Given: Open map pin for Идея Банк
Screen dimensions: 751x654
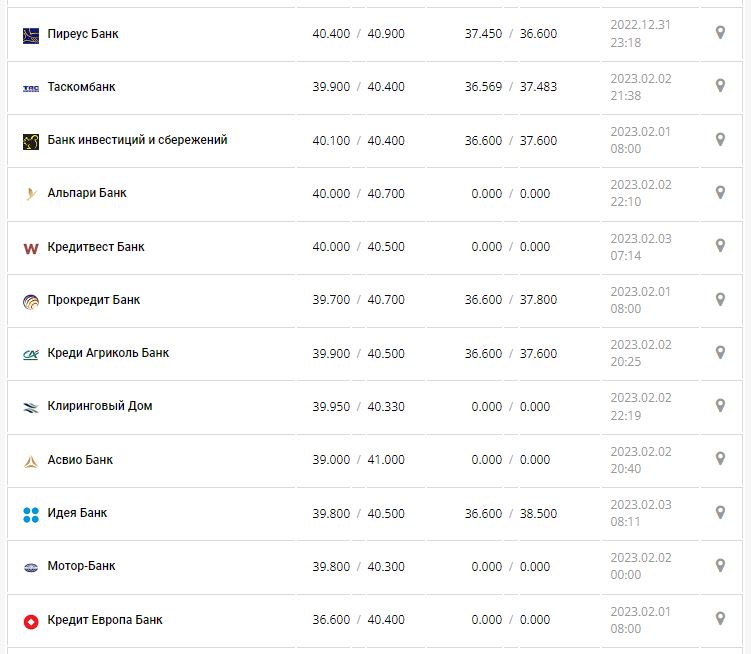Looking at the screenshot, I should click(720, 512).
